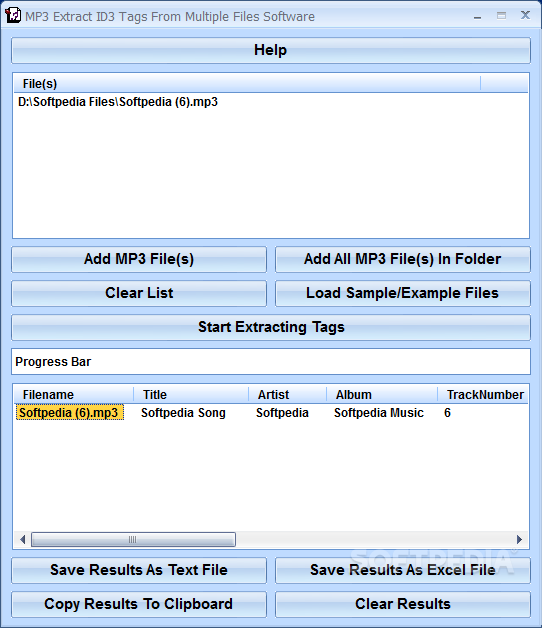Open the Help button
This screenshot has width=542, height=628.
click(x=271, y=50)
